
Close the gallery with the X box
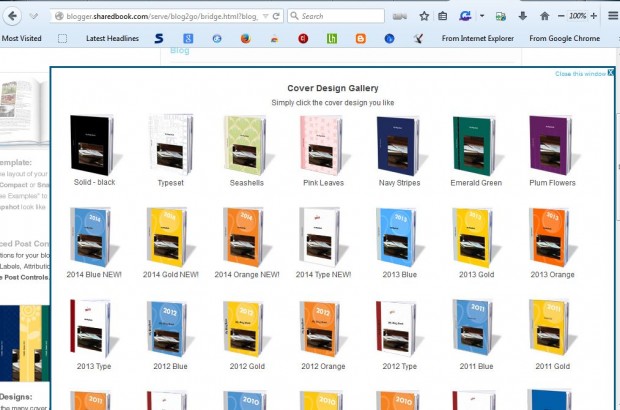pos(611,73)
